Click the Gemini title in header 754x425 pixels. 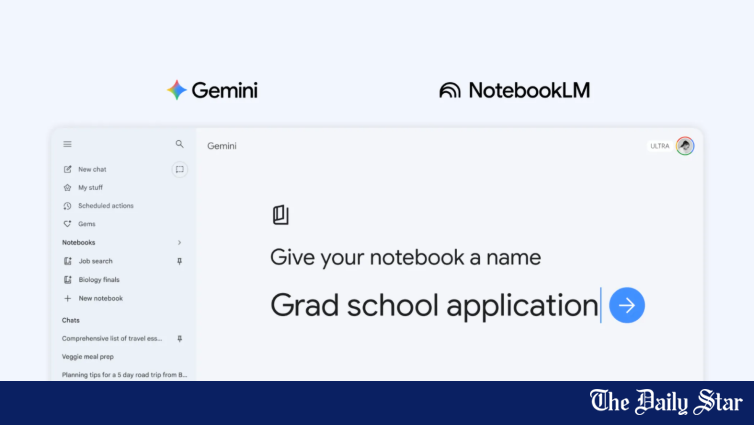click(222, 146)
